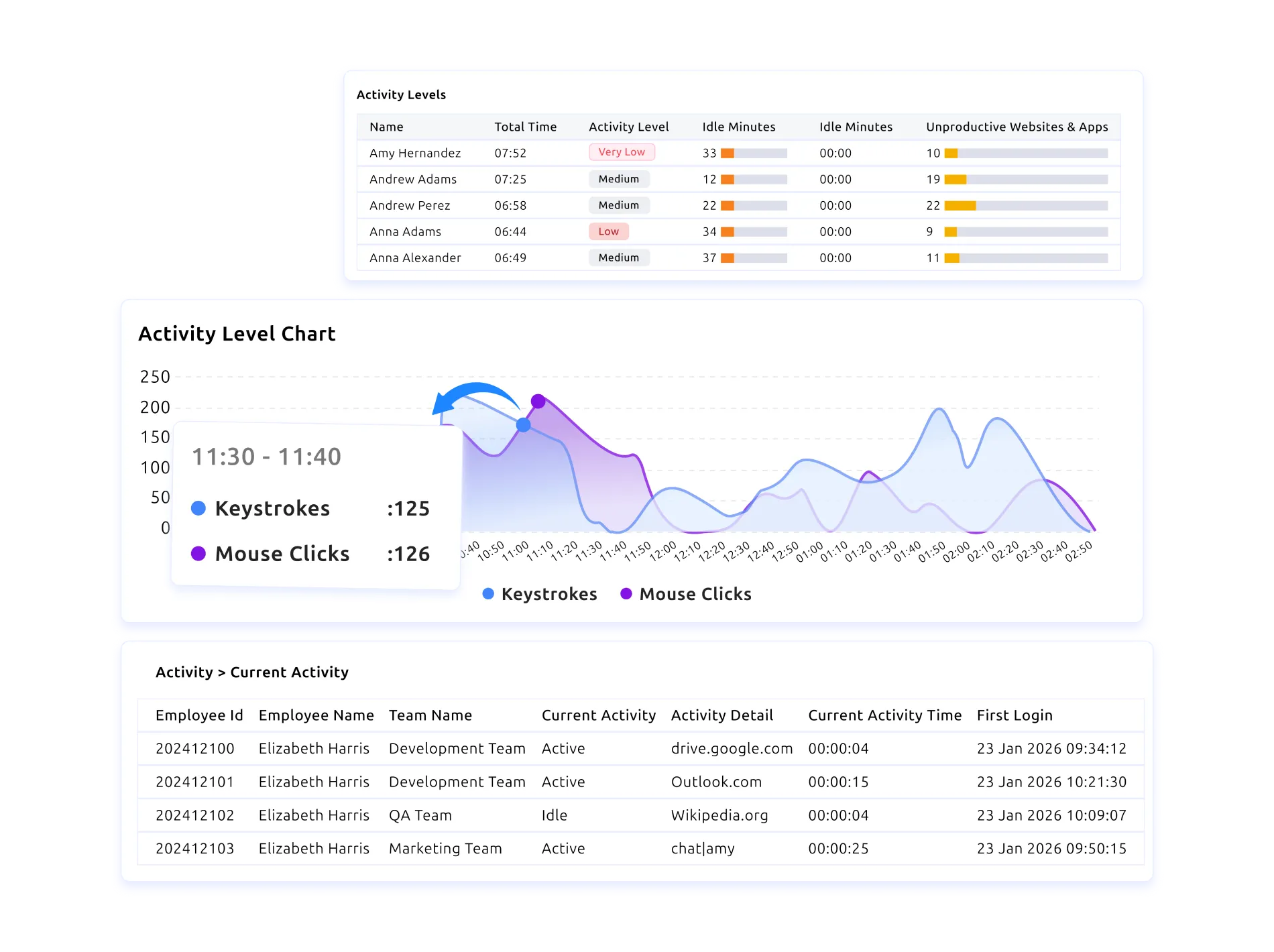
Task: Open the Current Activity breadcrumb
Action: click(x=290, y=672)
